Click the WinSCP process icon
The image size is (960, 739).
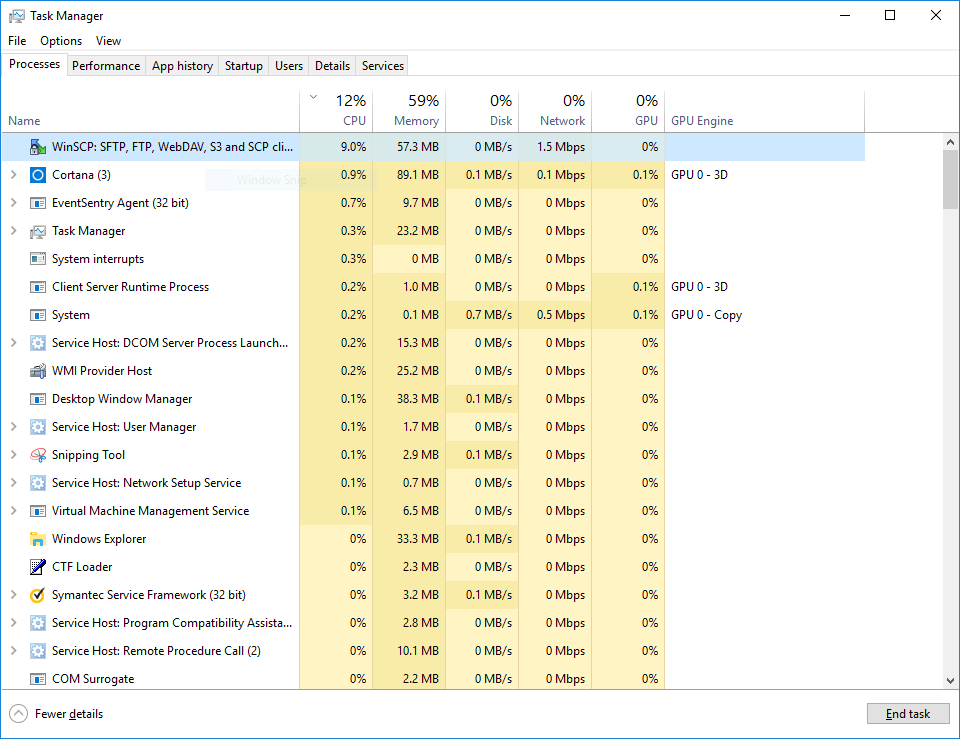[38, 147]
